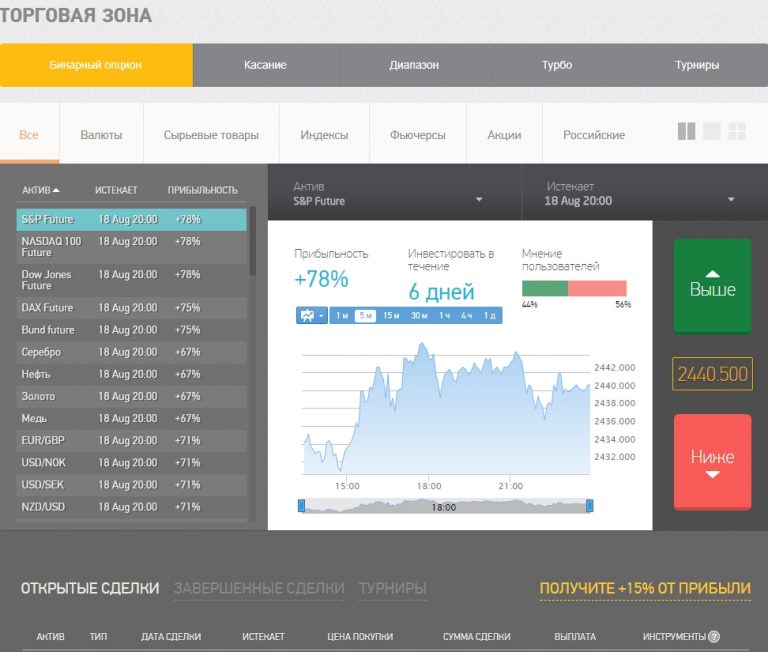Select Нефть row
This screenshot has height=652, width=768.
tap(131, 374)
